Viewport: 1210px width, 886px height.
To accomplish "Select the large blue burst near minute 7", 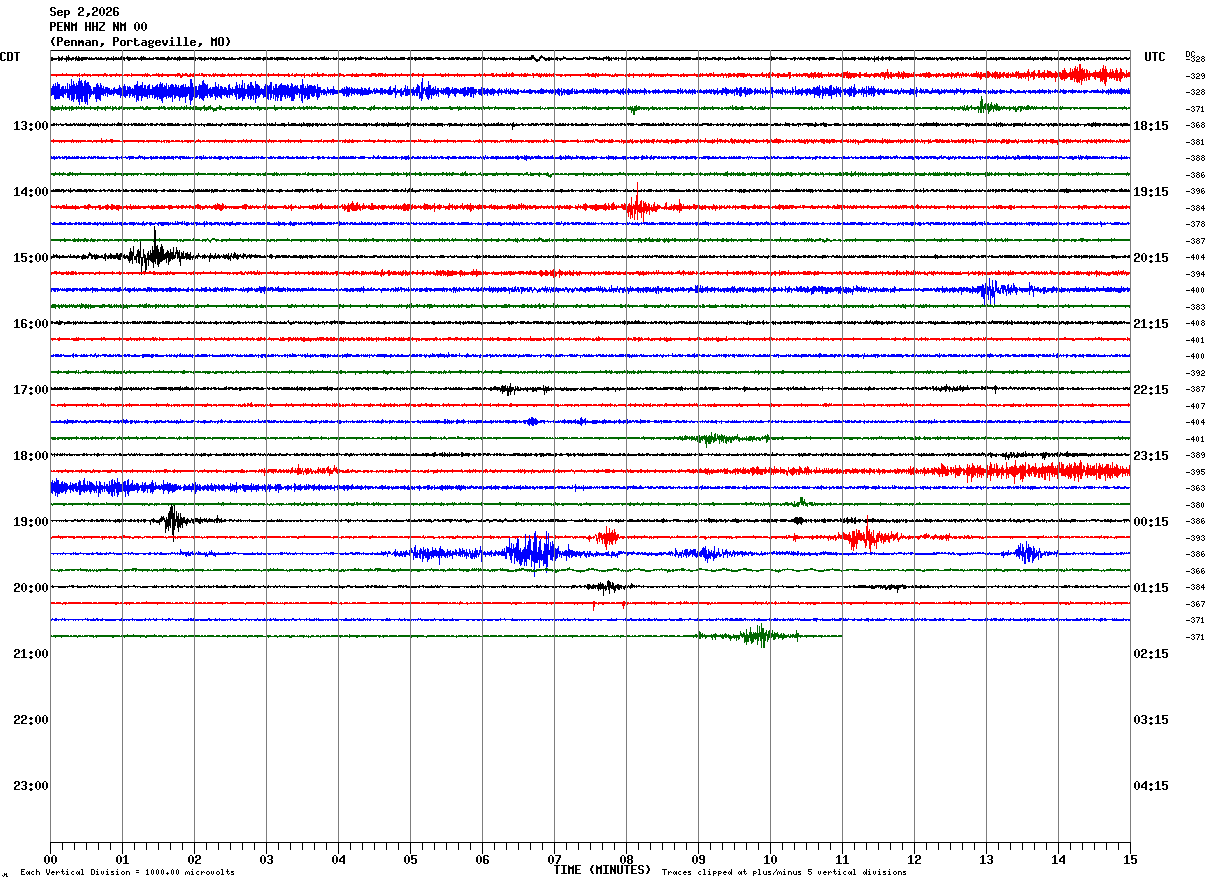I will (x=533, y=552).
